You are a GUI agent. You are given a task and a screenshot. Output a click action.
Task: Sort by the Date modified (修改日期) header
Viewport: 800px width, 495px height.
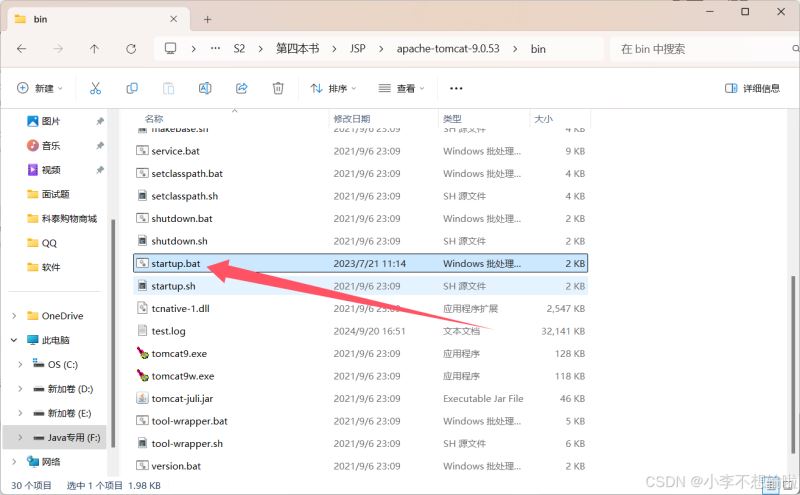[352, 119]
